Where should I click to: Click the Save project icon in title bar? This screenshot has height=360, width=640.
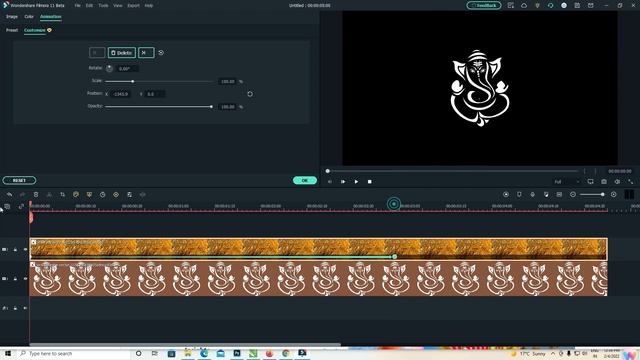coord(577,6)
